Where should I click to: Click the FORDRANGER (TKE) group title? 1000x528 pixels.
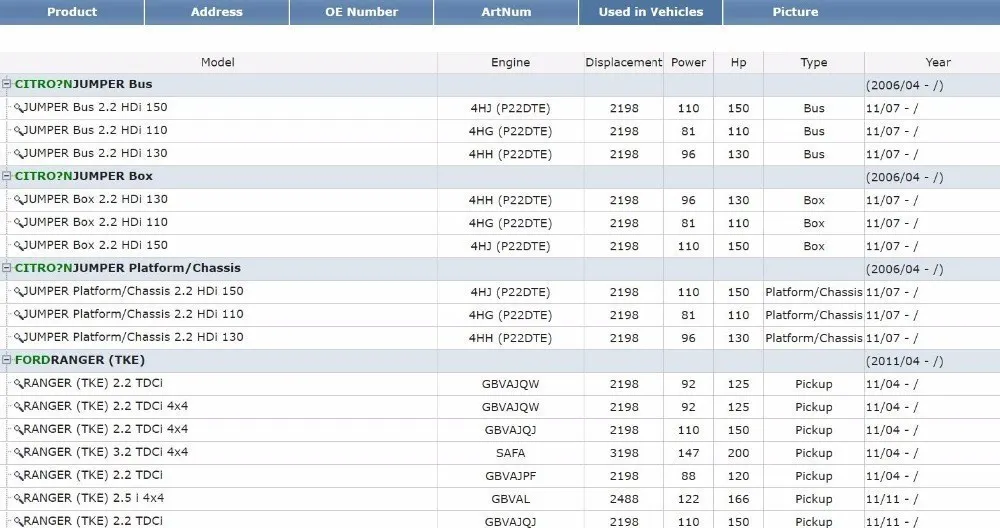80,360
